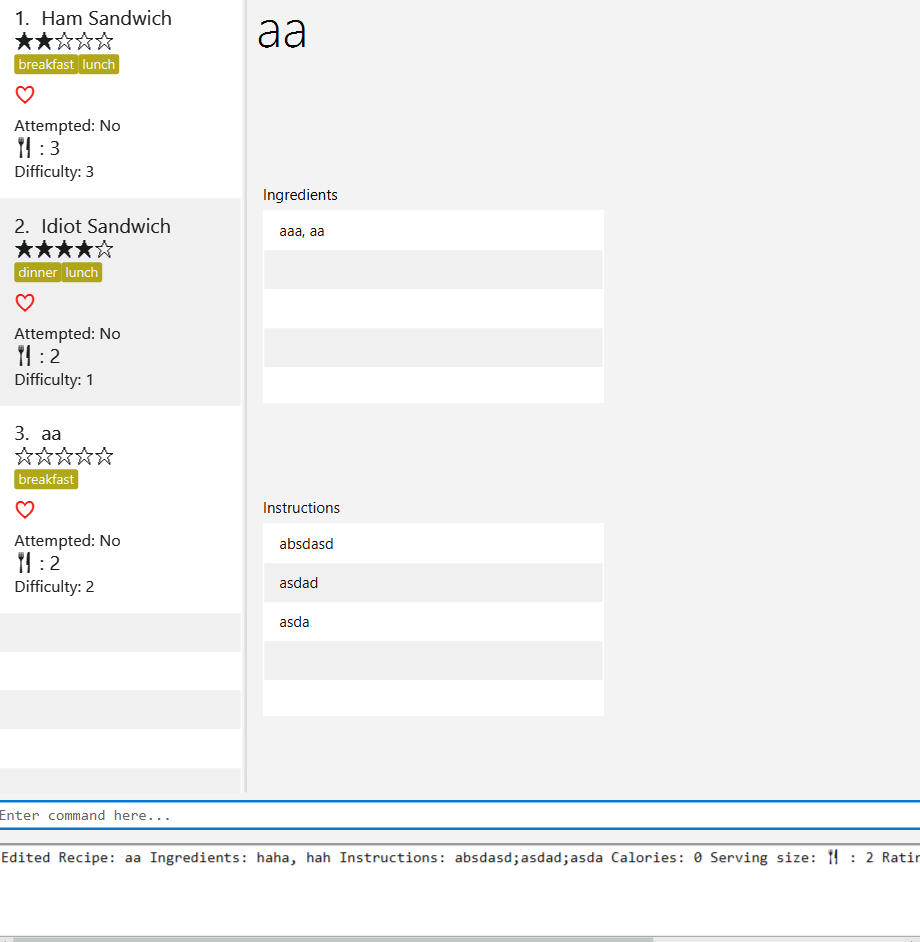This screenshot has height=942, width=920.
Task: Click the instruction row 'asdad'
Action: point(433,583)
